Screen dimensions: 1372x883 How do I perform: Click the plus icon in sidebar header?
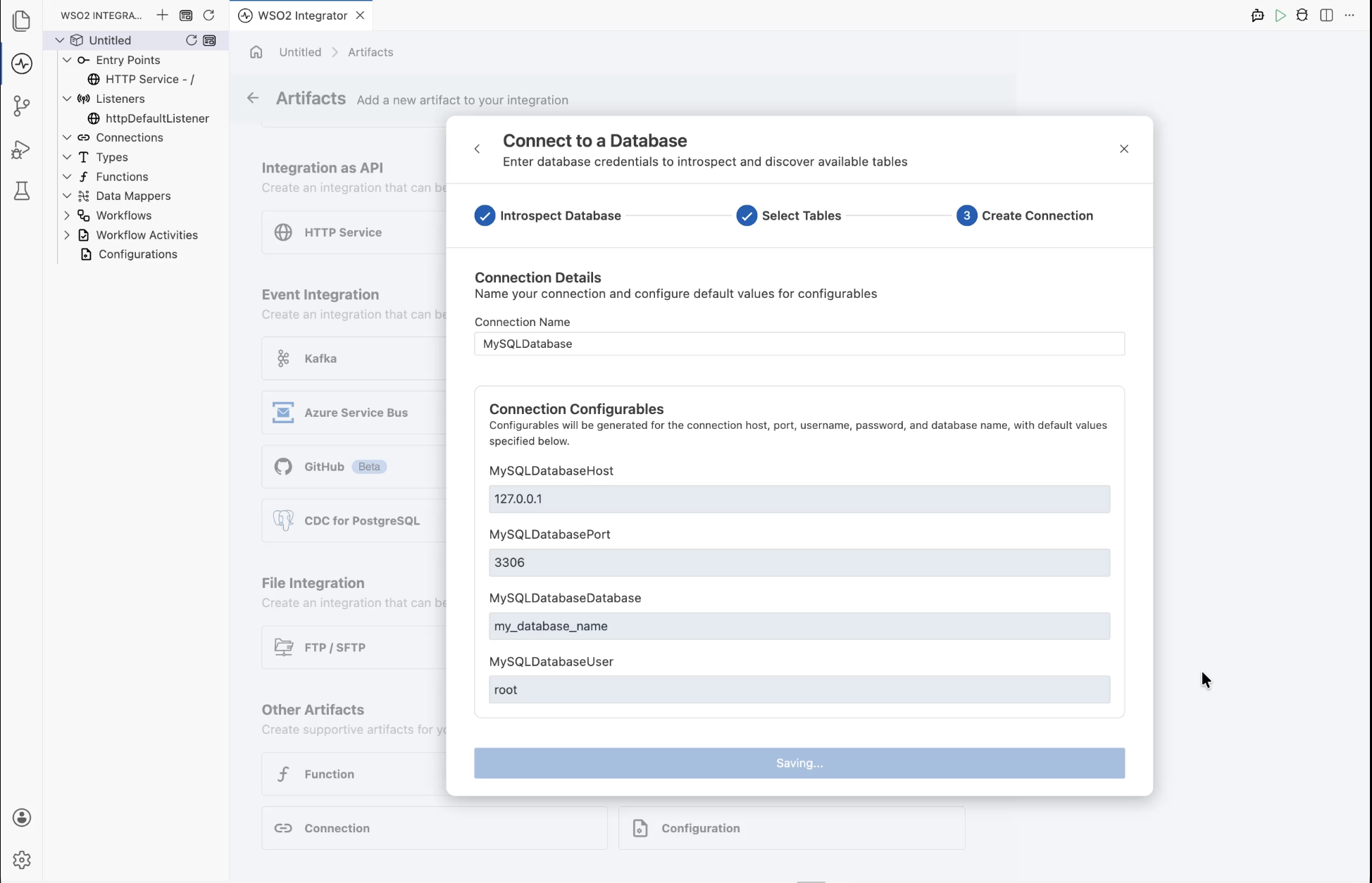tap(162, 15)
